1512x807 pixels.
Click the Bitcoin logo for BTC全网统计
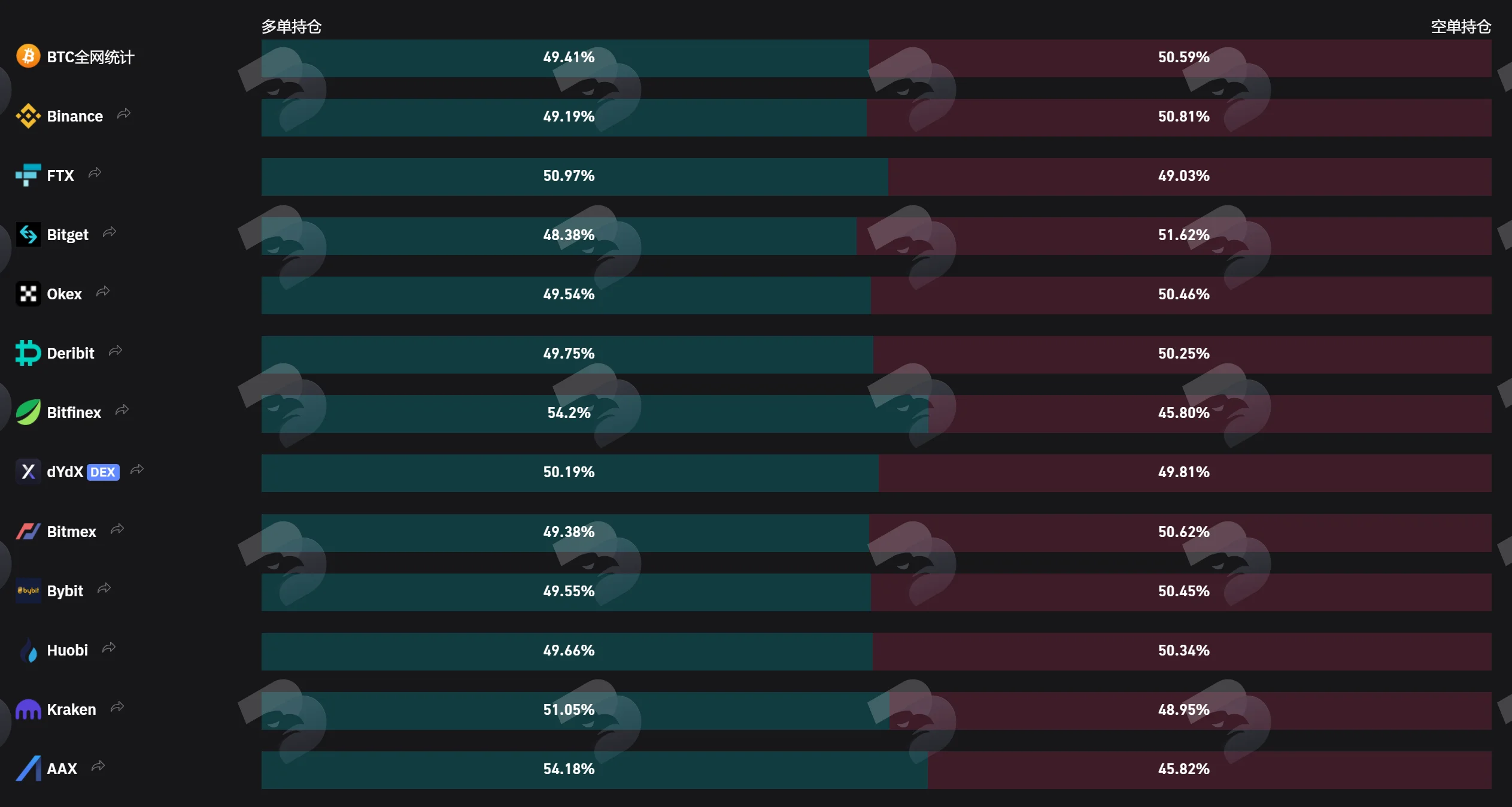click(x=28, y=56)
